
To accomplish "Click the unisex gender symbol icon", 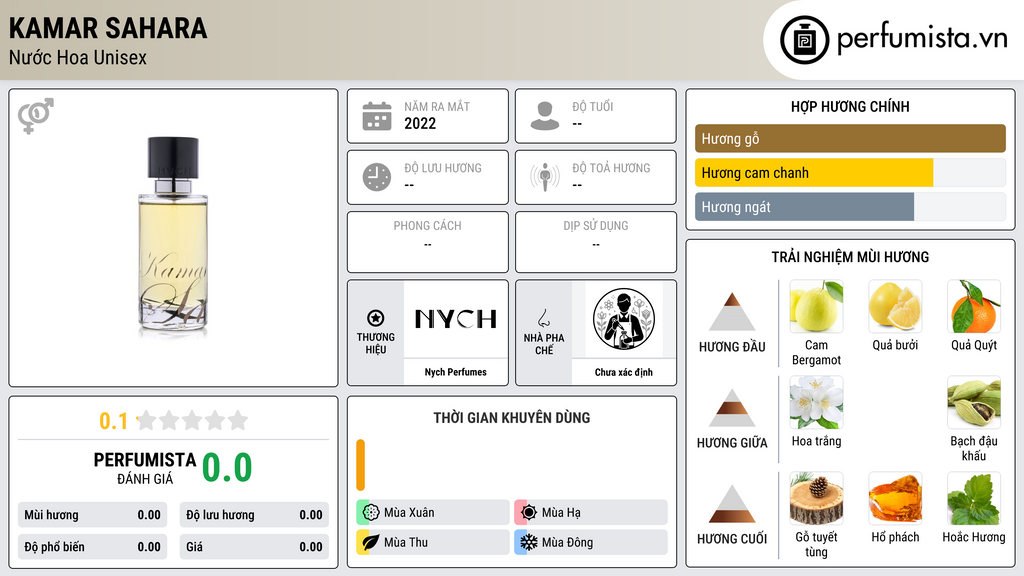I will [35, 116].
